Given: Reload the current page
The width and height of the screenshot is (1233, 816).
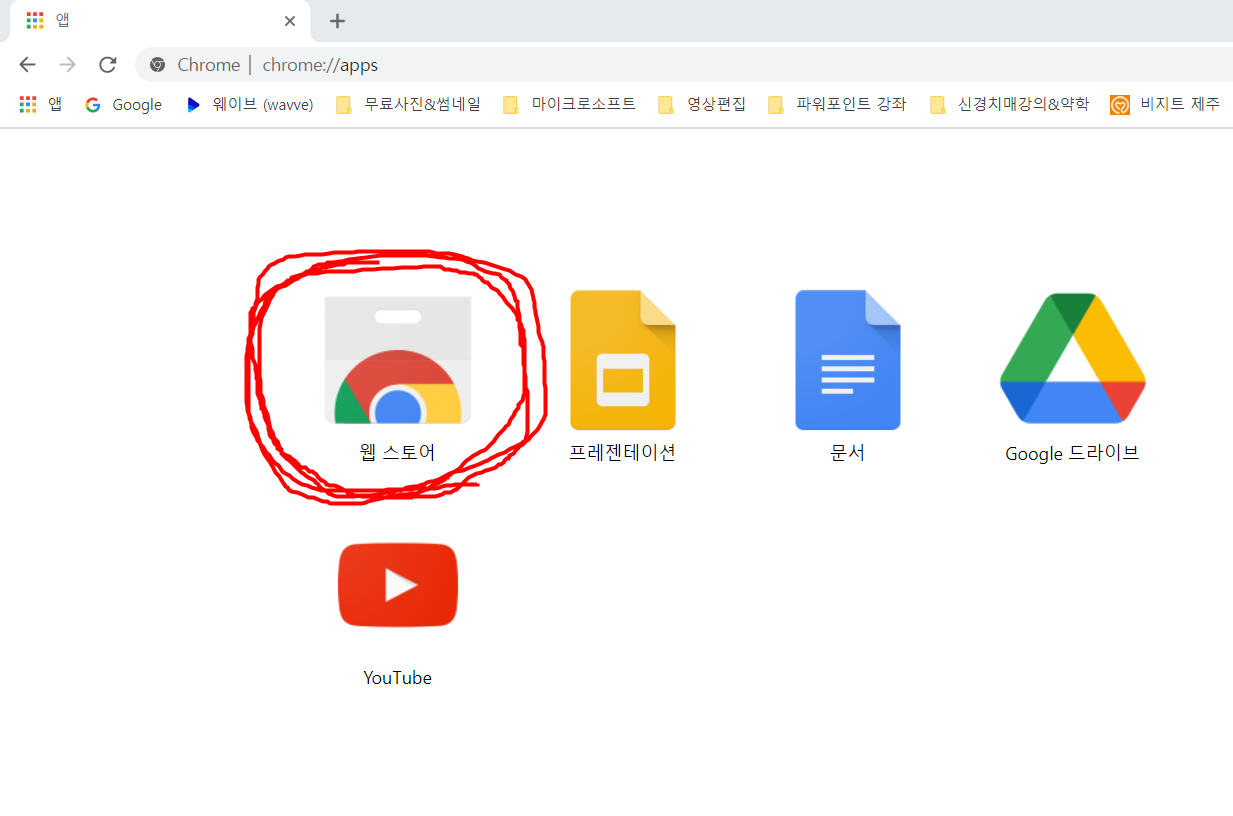Looking at the screenshot, I should [108, 65].
